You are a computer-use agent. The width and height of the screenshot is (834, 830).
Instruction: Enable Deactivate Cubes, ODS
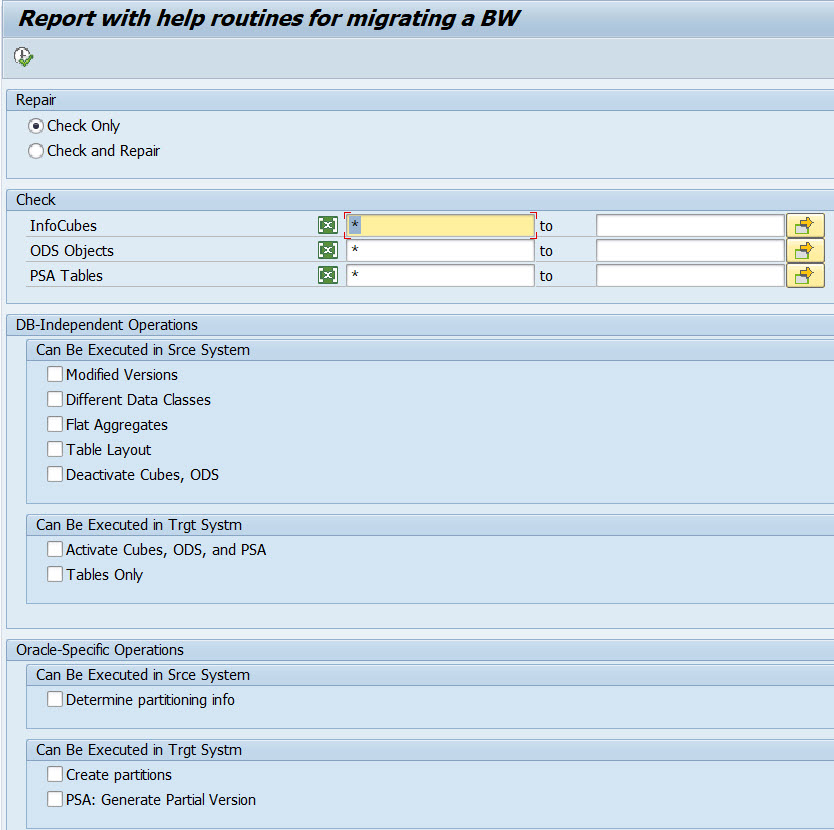click(x=55, y=474)
